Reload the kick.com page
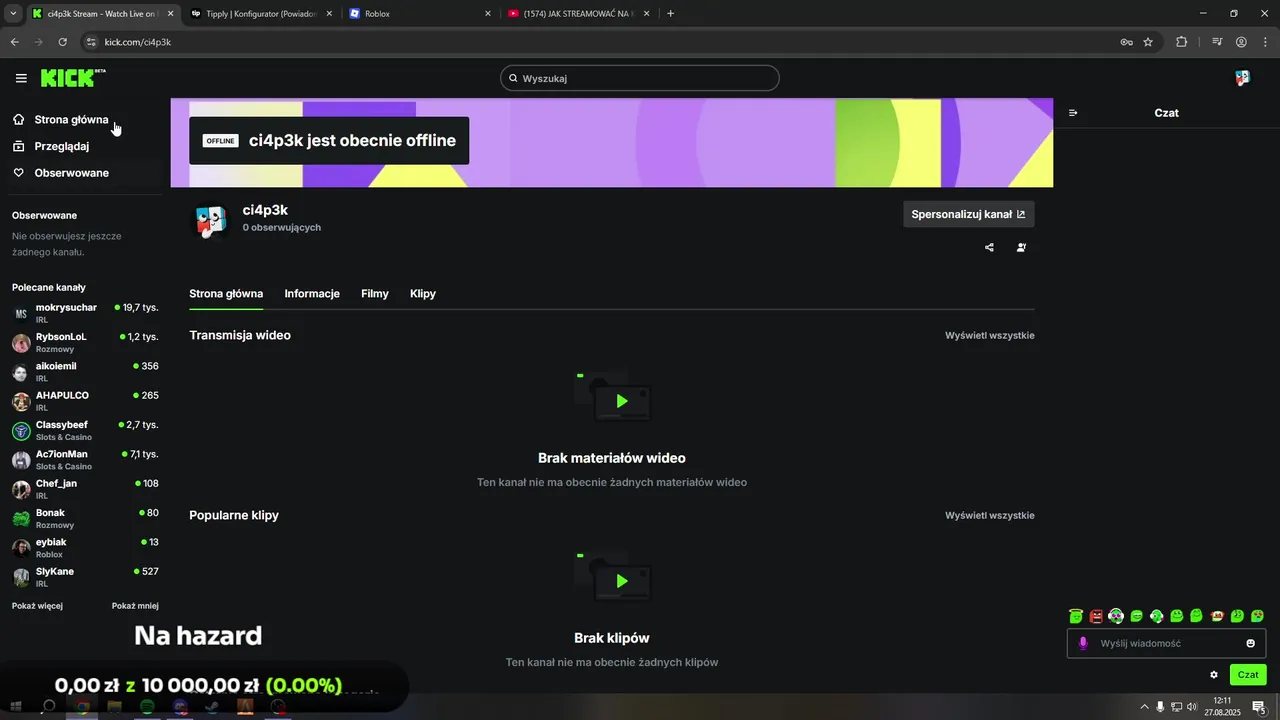The height and width of the screenshot is (720, 1280). (62, 42)
